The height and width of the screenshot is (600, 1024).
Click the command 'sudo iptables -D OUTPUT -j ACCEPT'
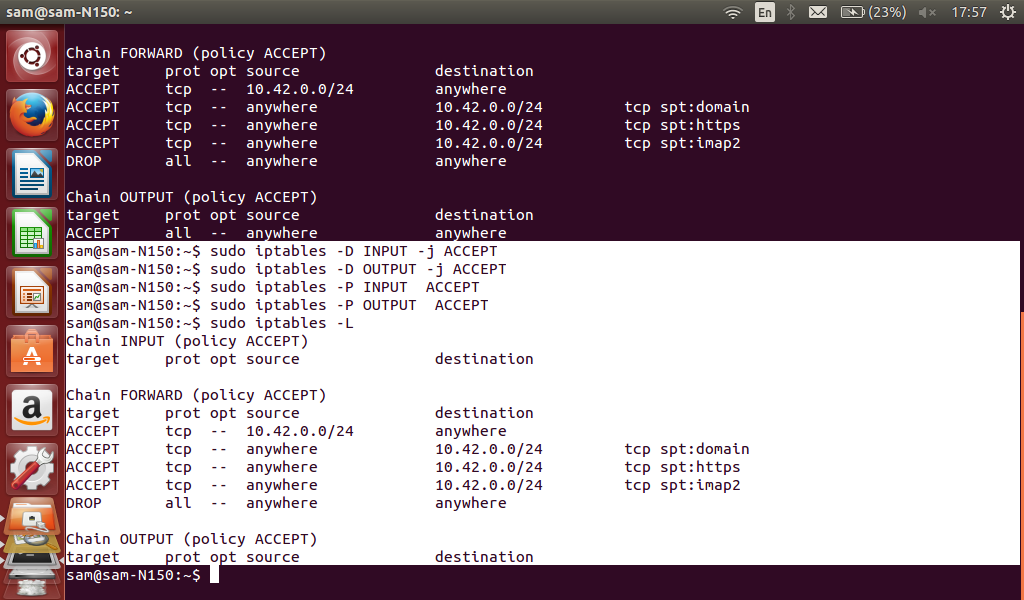[x=358, y=269]
